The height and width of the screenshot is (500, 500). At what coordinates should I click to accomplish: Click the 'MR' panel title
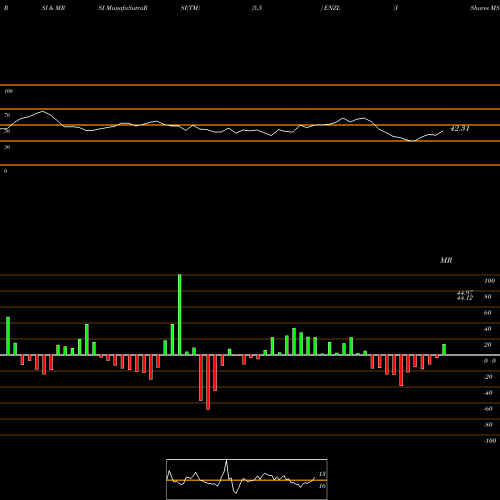[x=446, y=260]
